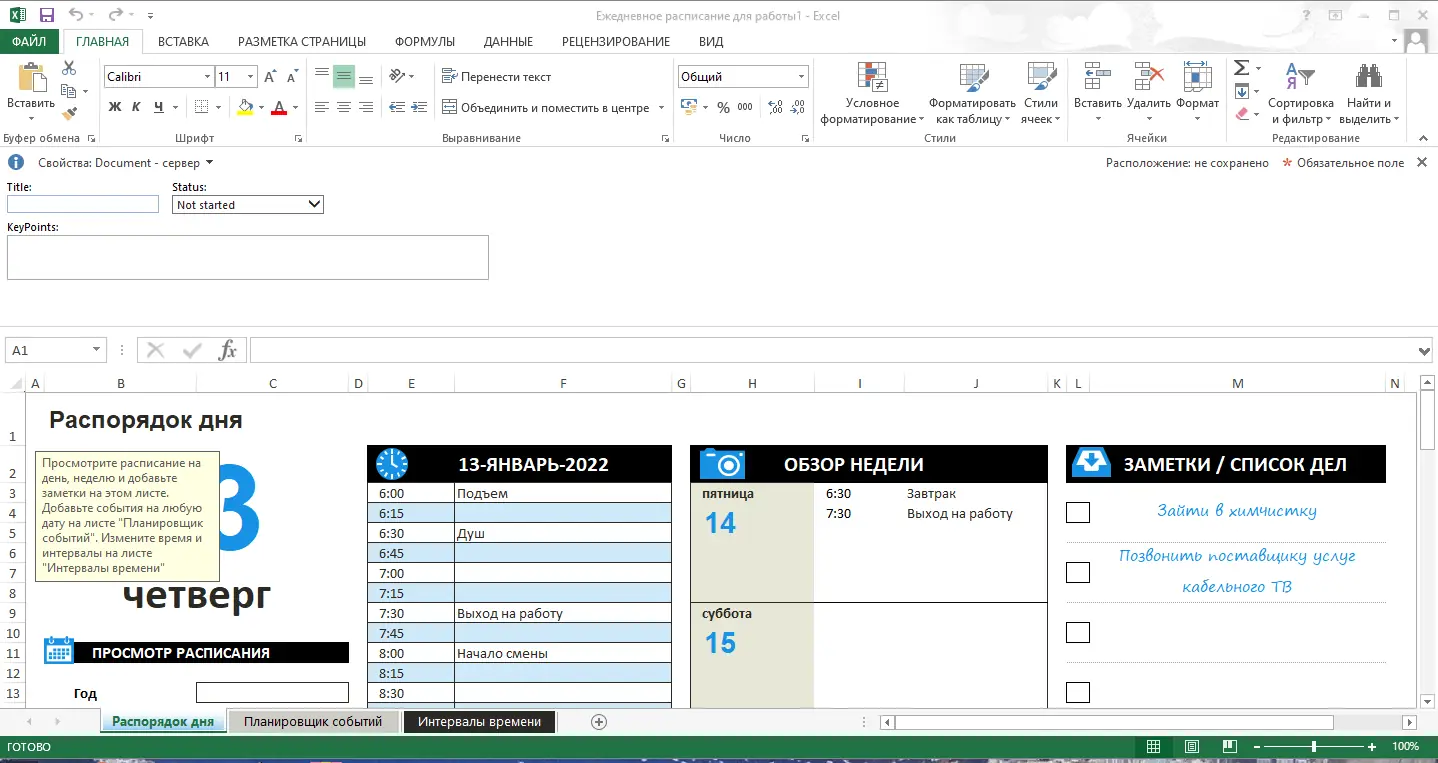Screen dimensions: 1438x763
Task: Click the Insert Function fx icon
Action: click(x=228, y=350)
